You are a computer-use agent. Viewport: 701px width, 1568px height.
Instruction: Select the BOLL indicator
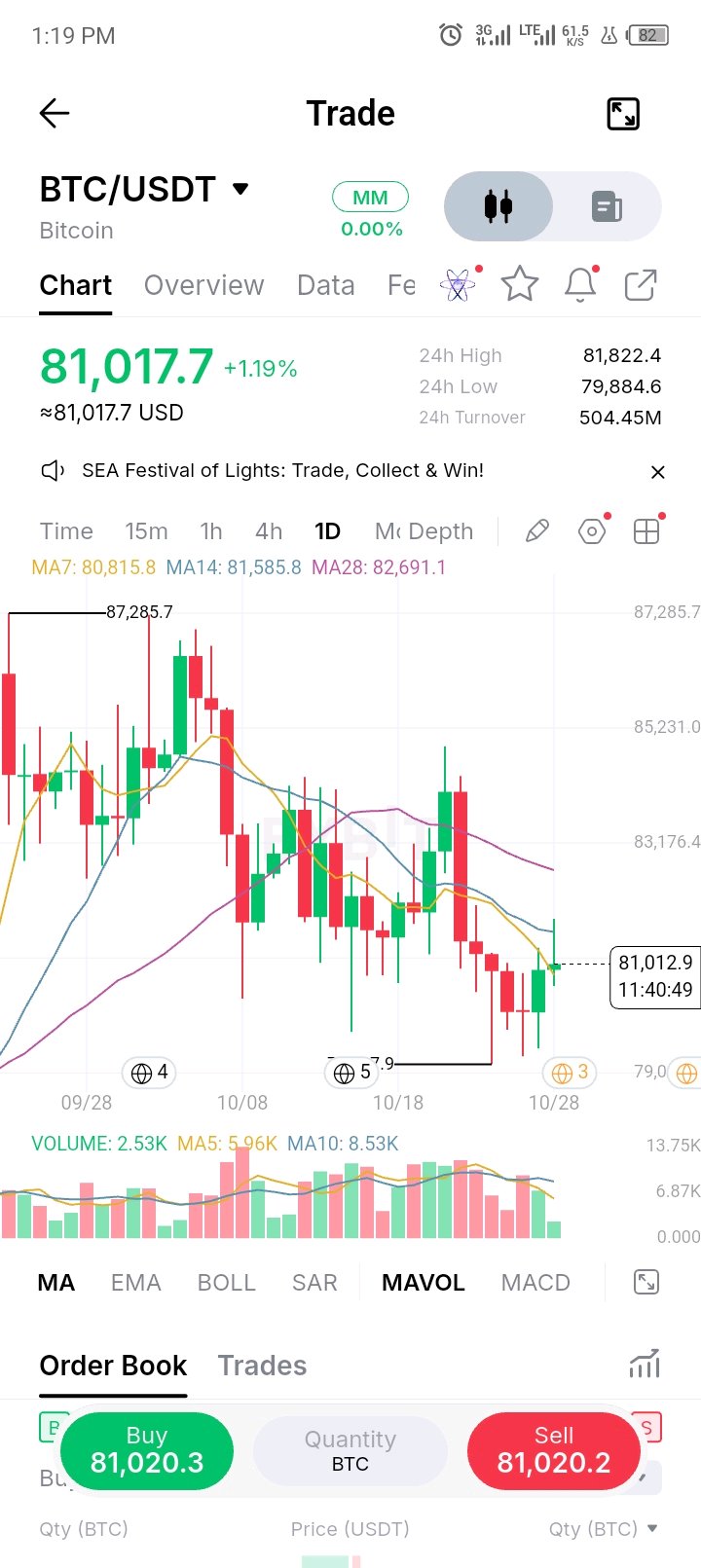pyautogui.click(x=226, y=1283)
